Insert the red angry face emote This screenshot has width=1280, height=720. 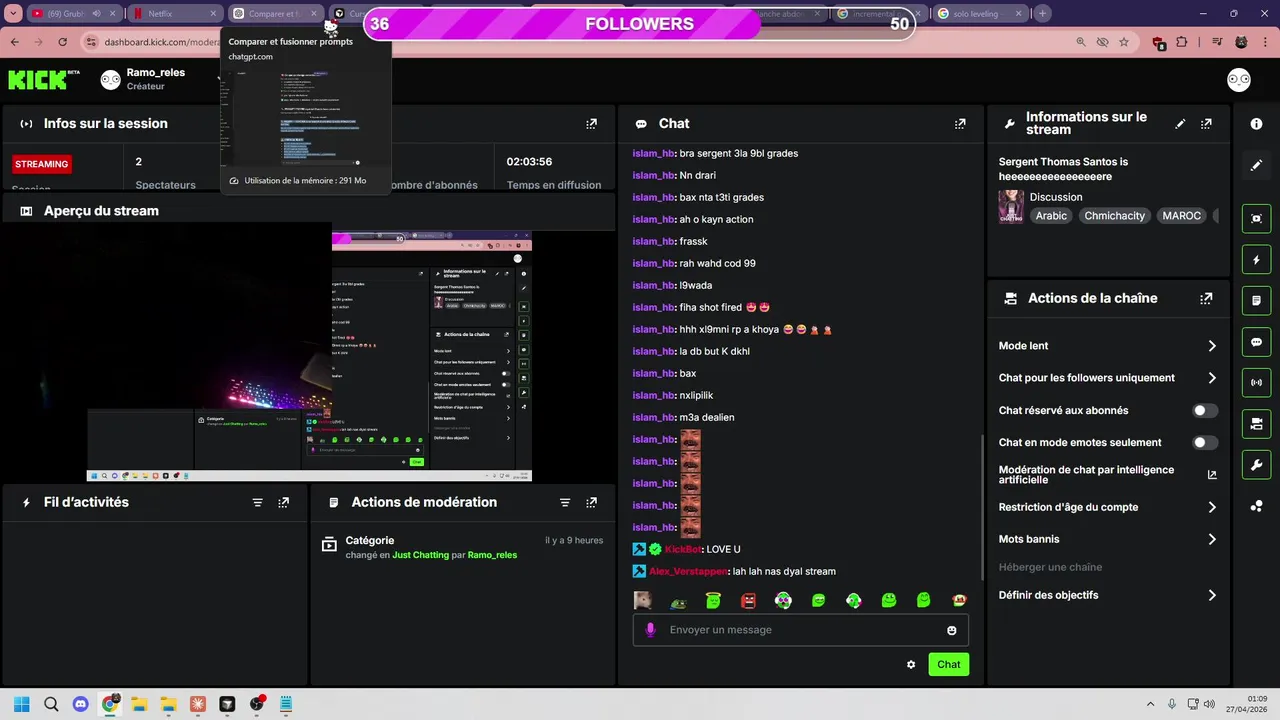click(x=748, y=600)
